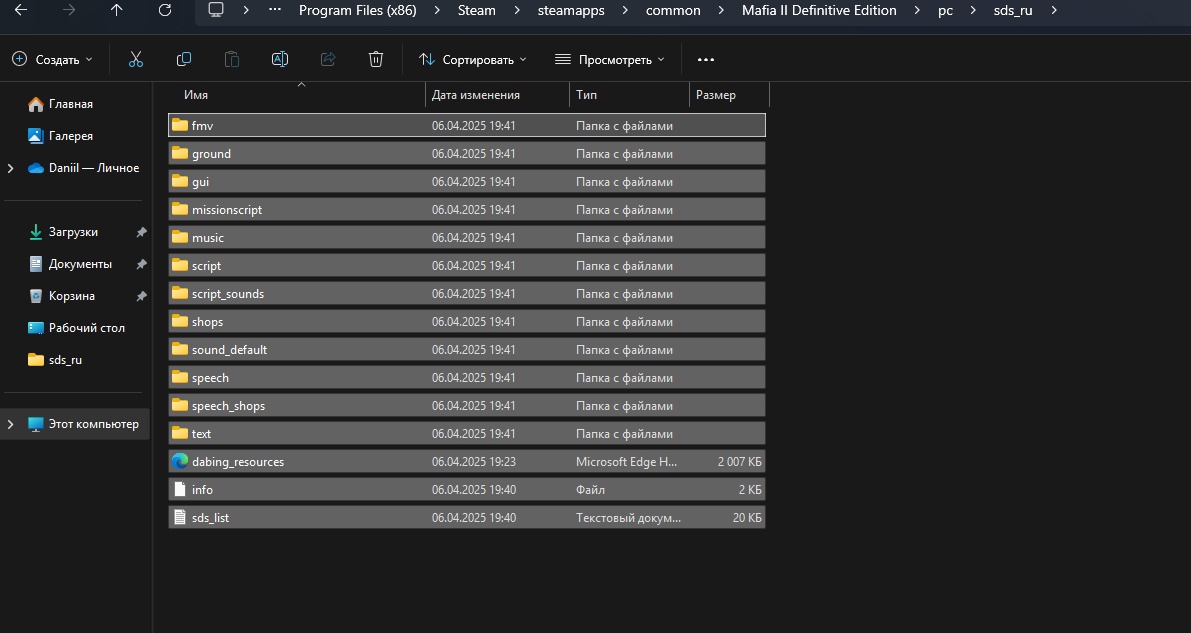Image resolution: width=1191 pixels, height=633 pixels.
Task: Unpin Документы using its pin icon
Action: click(x=141, y=264)
